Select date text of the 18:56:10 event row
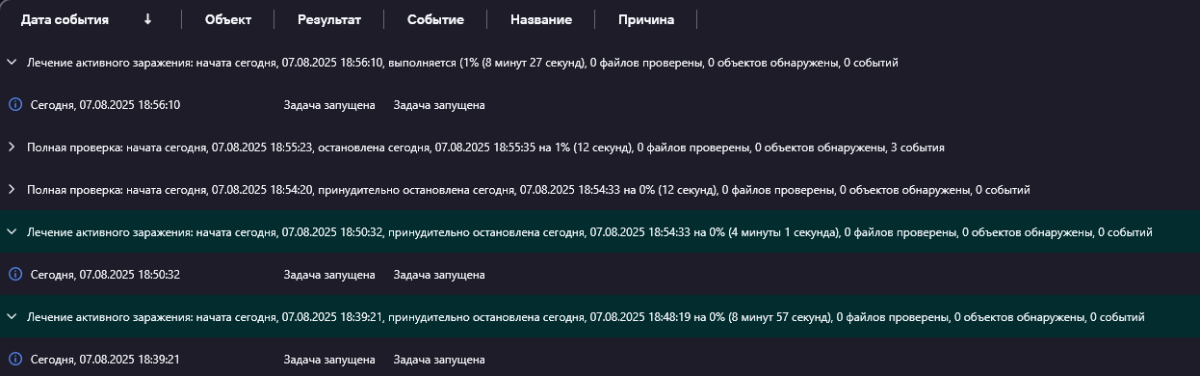Screen dimensions: 1200x376 click(106, 105)
